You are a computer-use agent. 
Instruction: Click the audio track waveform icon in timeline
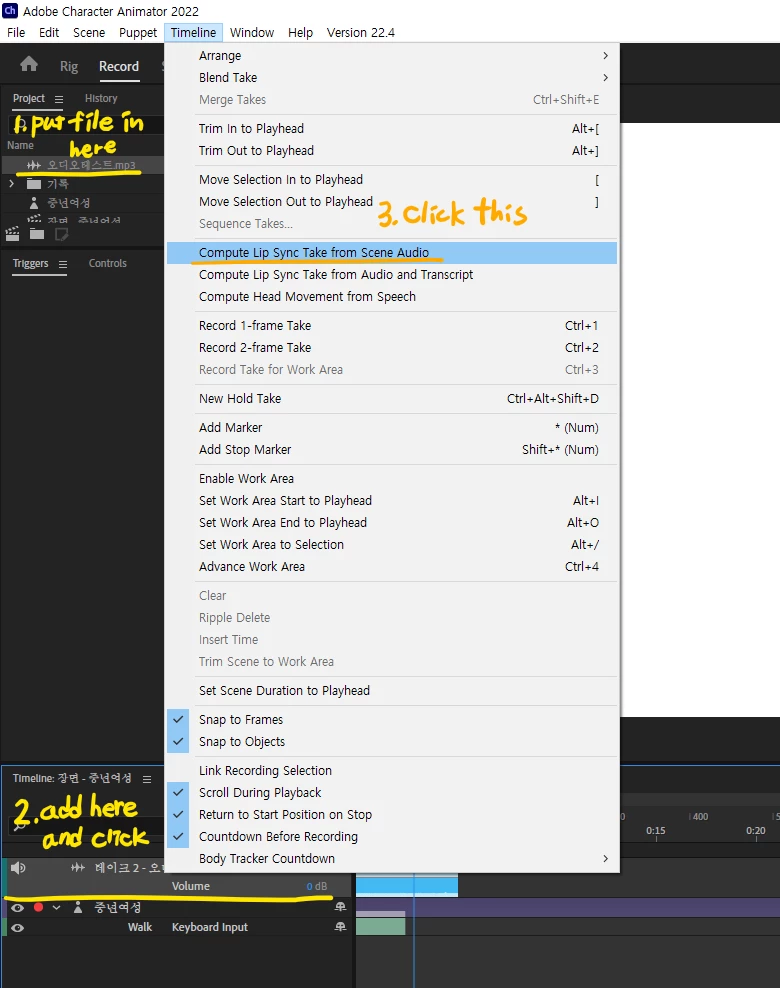pyautogui.click(x=77, y=868)
